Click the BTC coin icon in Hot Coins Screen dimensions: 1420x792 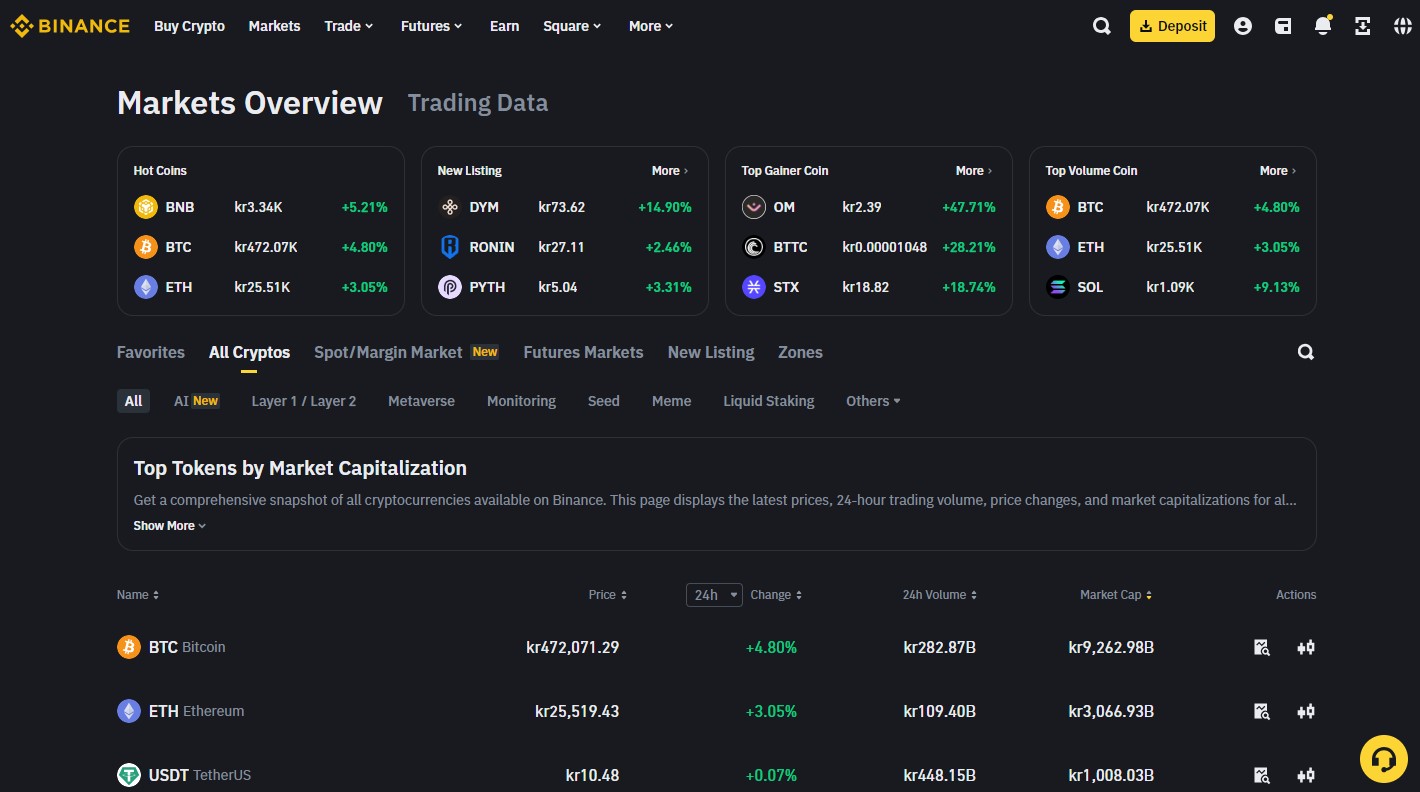146,247
